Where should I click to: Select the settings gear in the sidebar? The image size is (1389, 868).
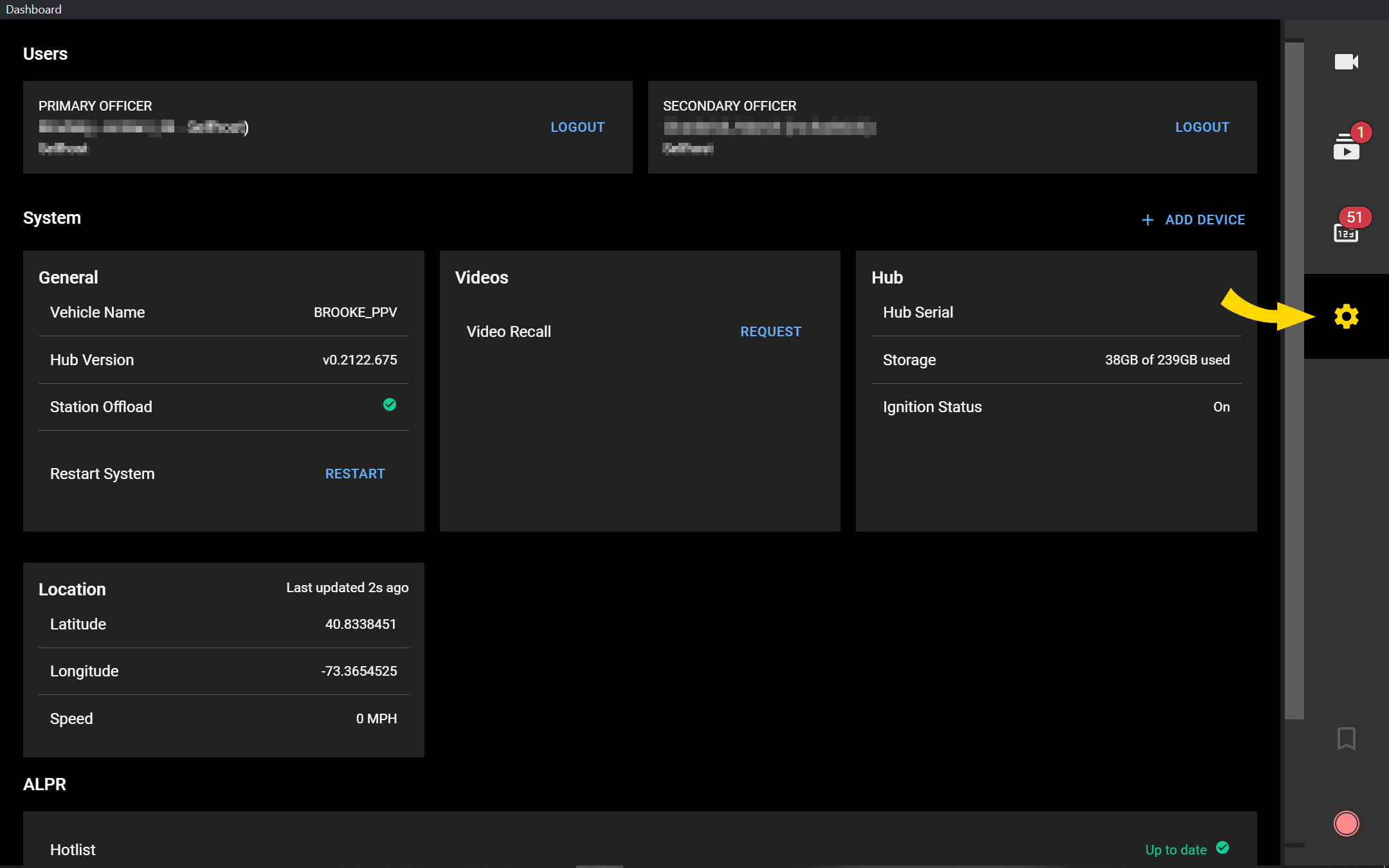[1345, 316]
